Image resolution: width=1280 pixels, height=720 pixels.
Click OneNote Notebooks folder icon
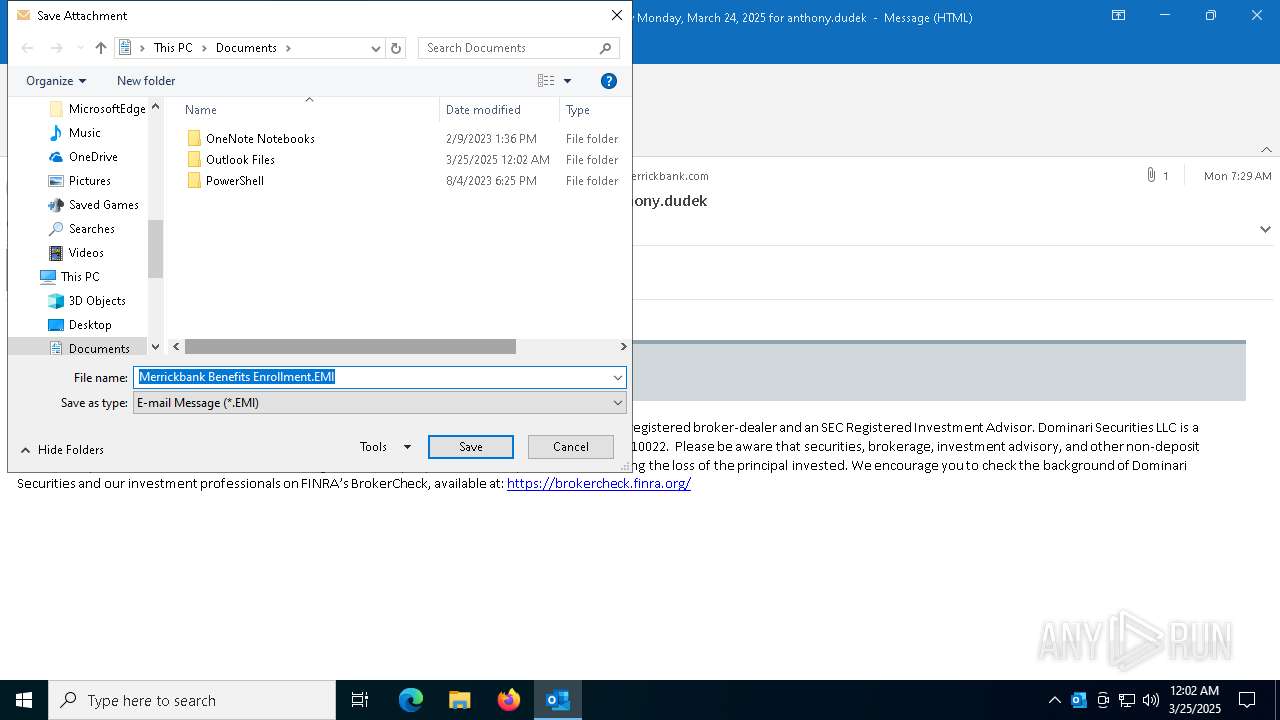pyautogui.click(x=194, y=139)
